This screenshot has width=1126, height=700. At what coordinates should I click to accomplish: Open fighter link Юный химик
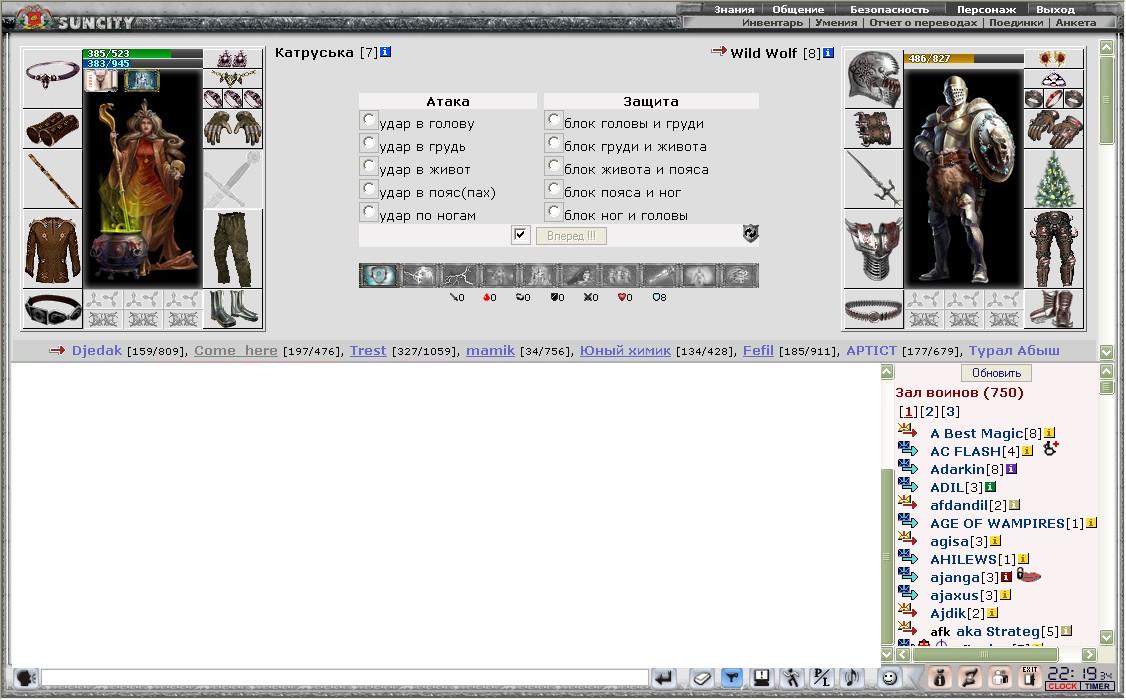(625, 350)
